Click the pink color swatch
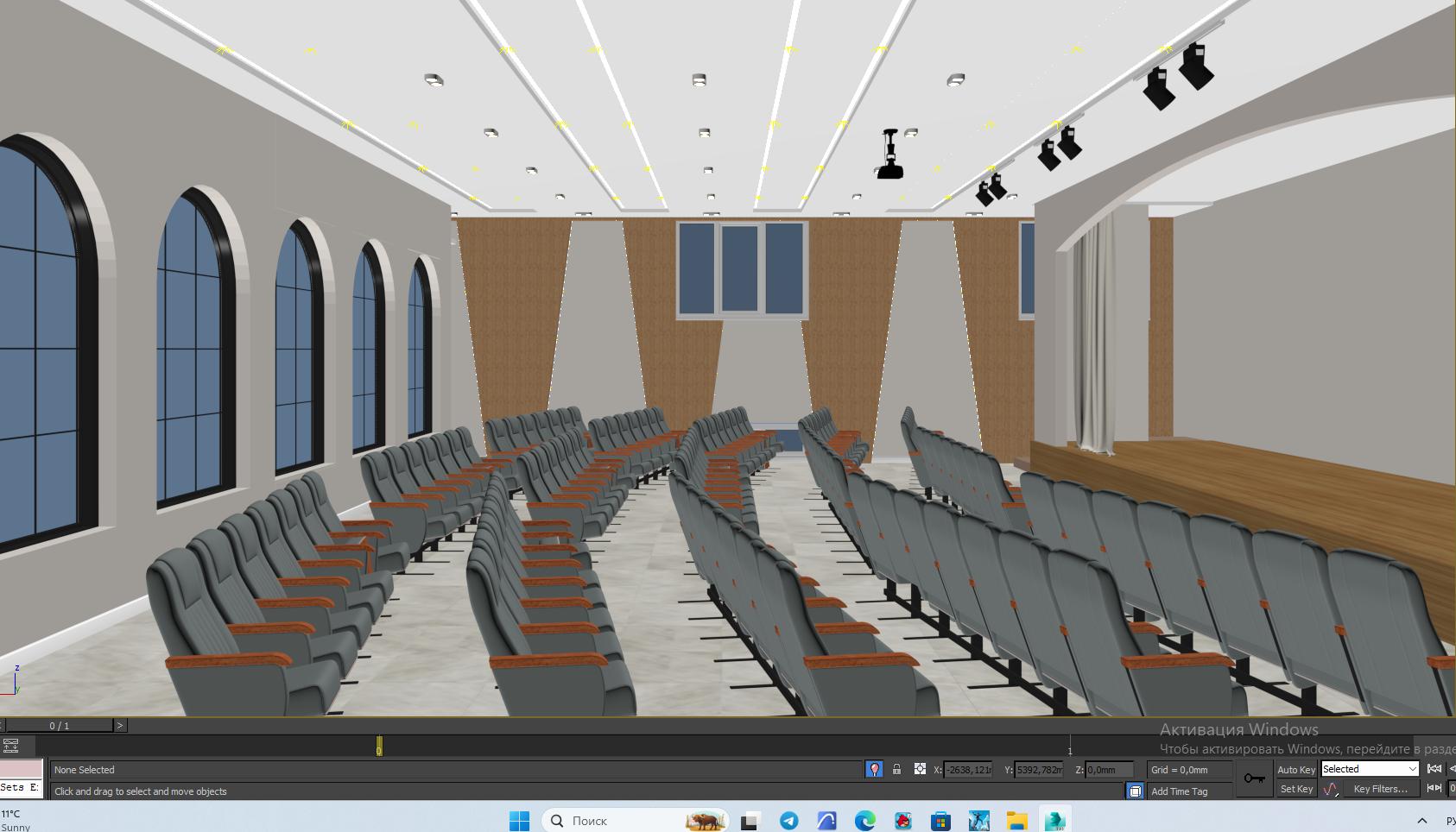Image resolution: width=1456 pixels, height=832 pixels. 21,768
